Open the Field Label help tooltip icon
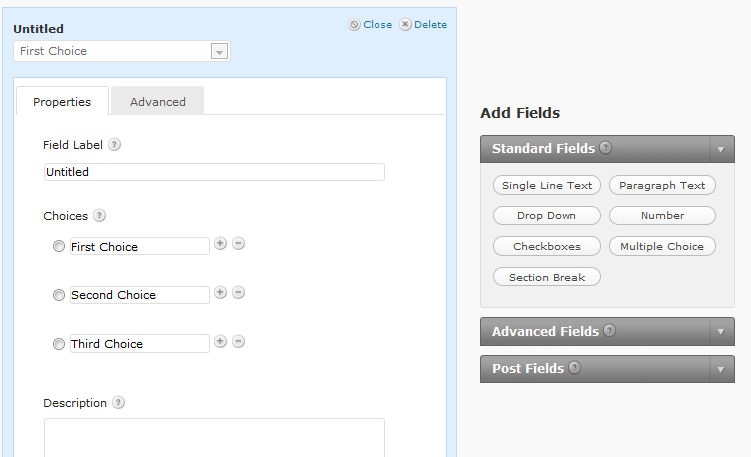The width and height of the screenshot is (751, 457). (114, 144)
